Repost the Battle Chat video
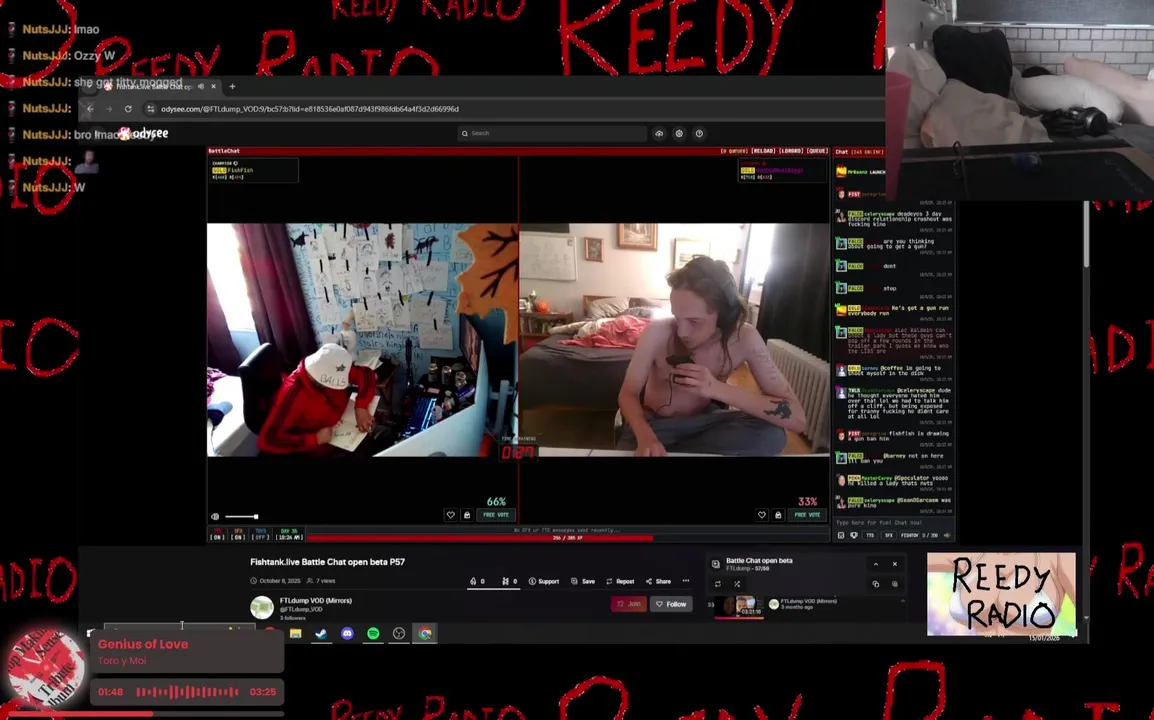Screen dimensions: 1154x720 point(620,581)
